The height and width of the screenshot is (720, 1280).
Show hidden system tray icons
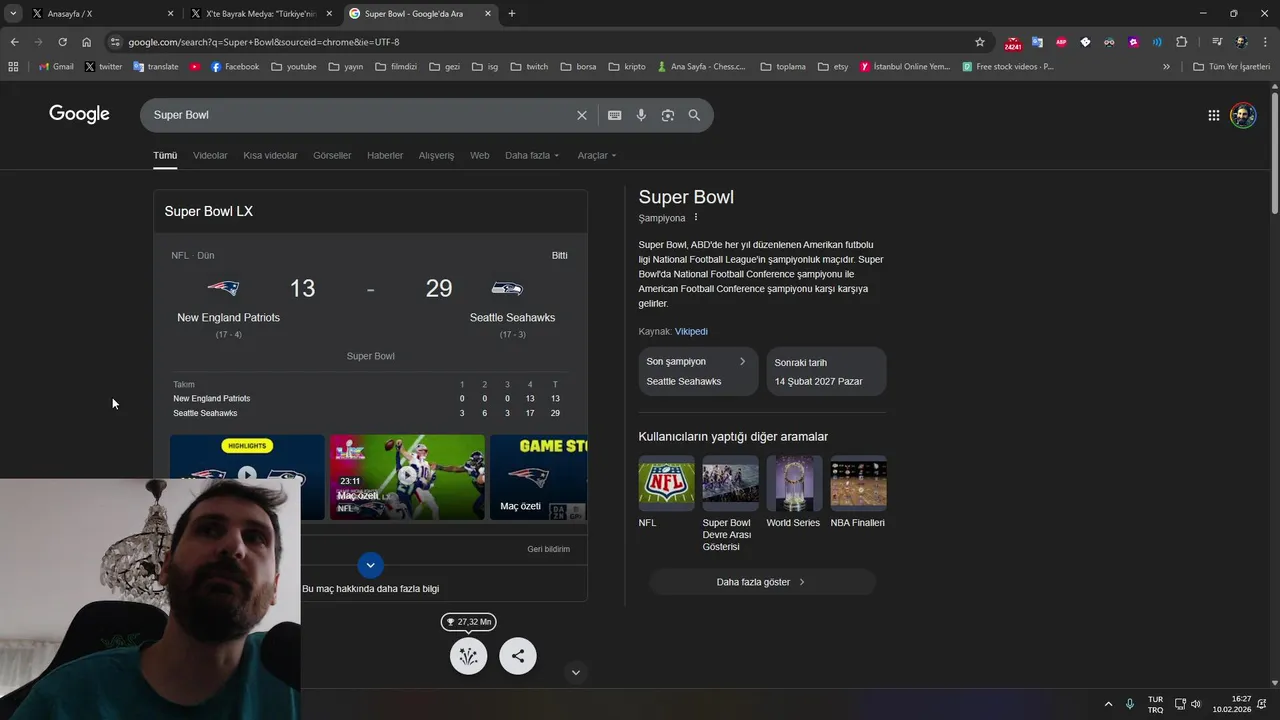pos(1108,704)
